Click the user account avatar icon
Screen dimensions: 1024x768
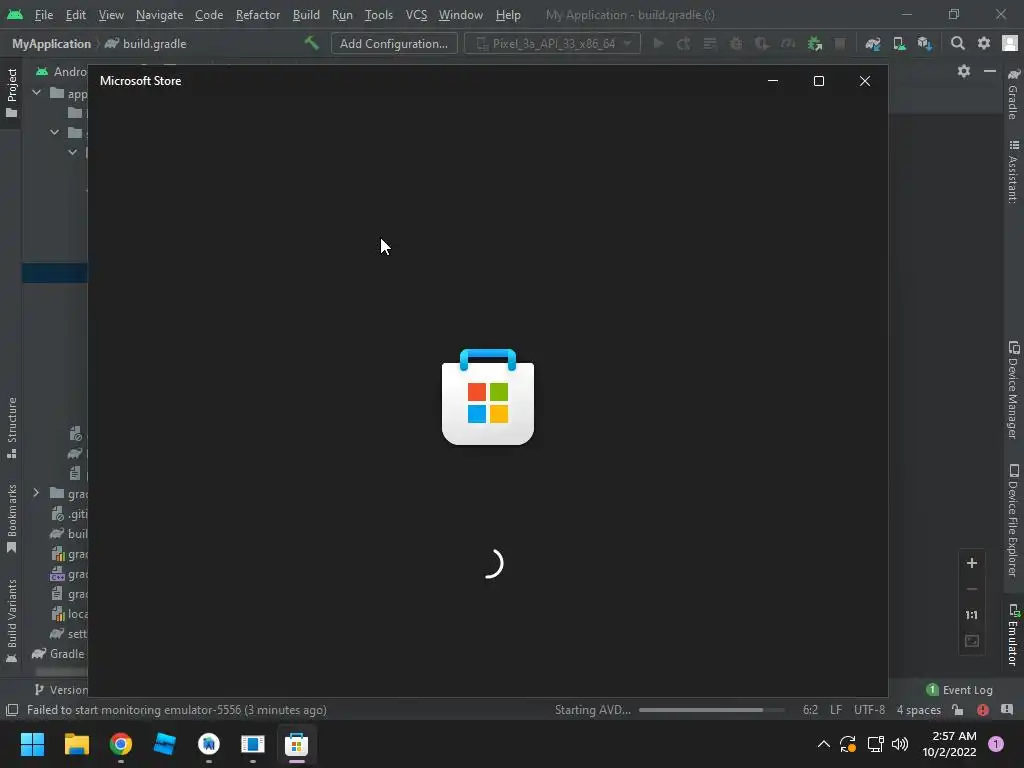(x=1010, y=44)
